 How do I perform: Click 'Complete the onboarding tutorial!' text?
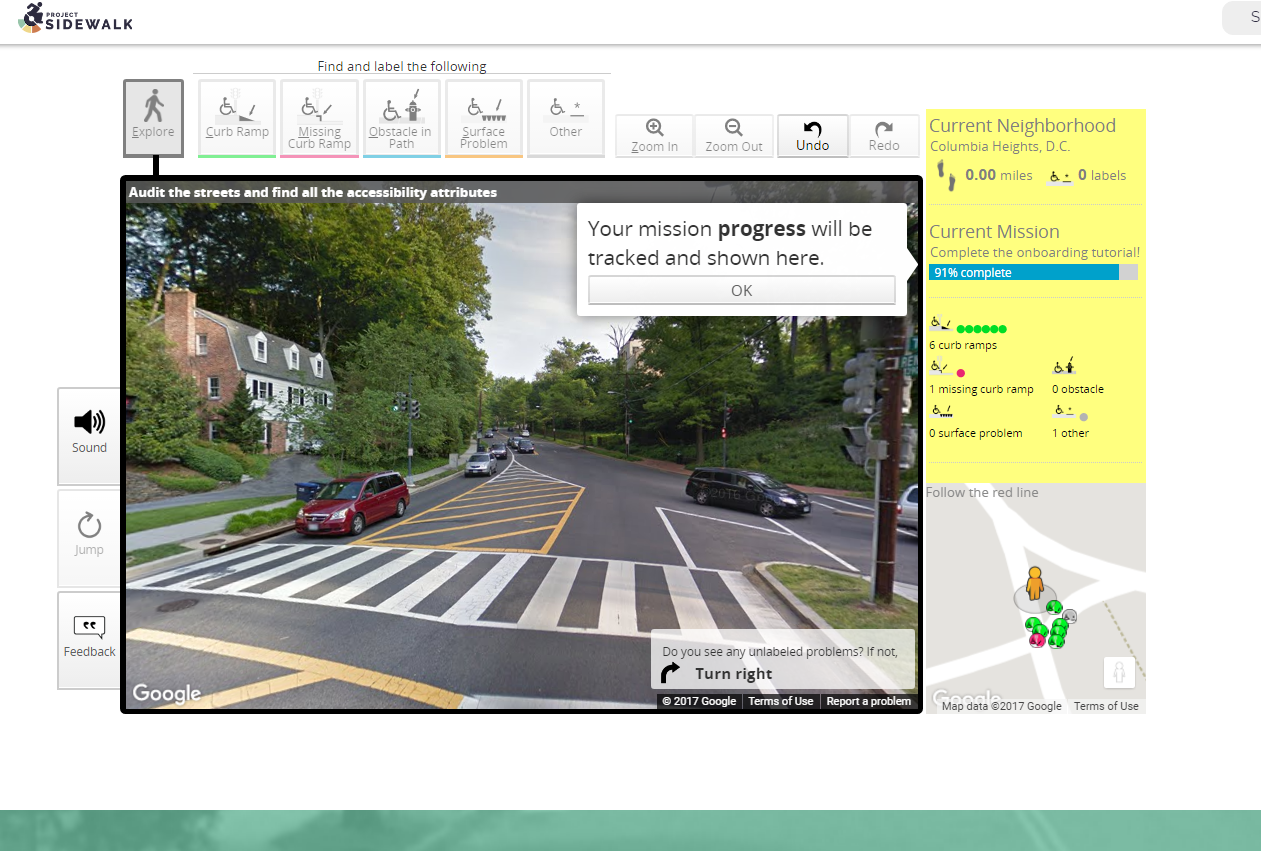tap(1035, 253)
